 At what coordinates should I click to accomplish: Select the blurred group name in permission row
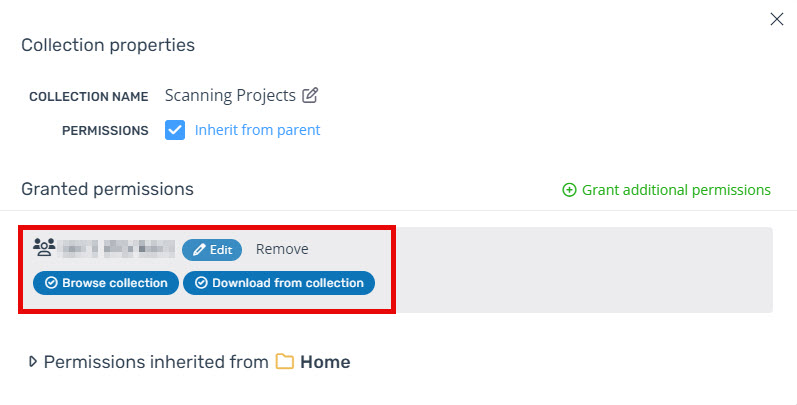116,248
